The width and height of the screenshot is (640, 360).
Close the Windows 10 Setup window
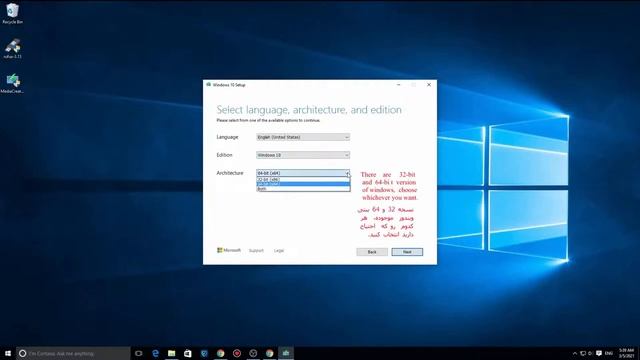tap(429, 85)
